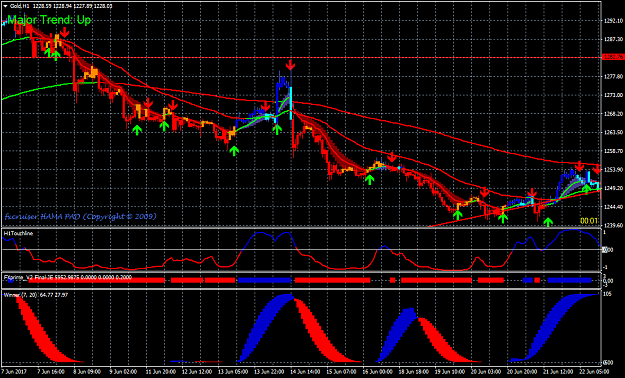Image resolution: width=625 pixels, height=378 pixels.
Task: Click the 21 Jun 12:00 time label
Action: pos(559,372)
